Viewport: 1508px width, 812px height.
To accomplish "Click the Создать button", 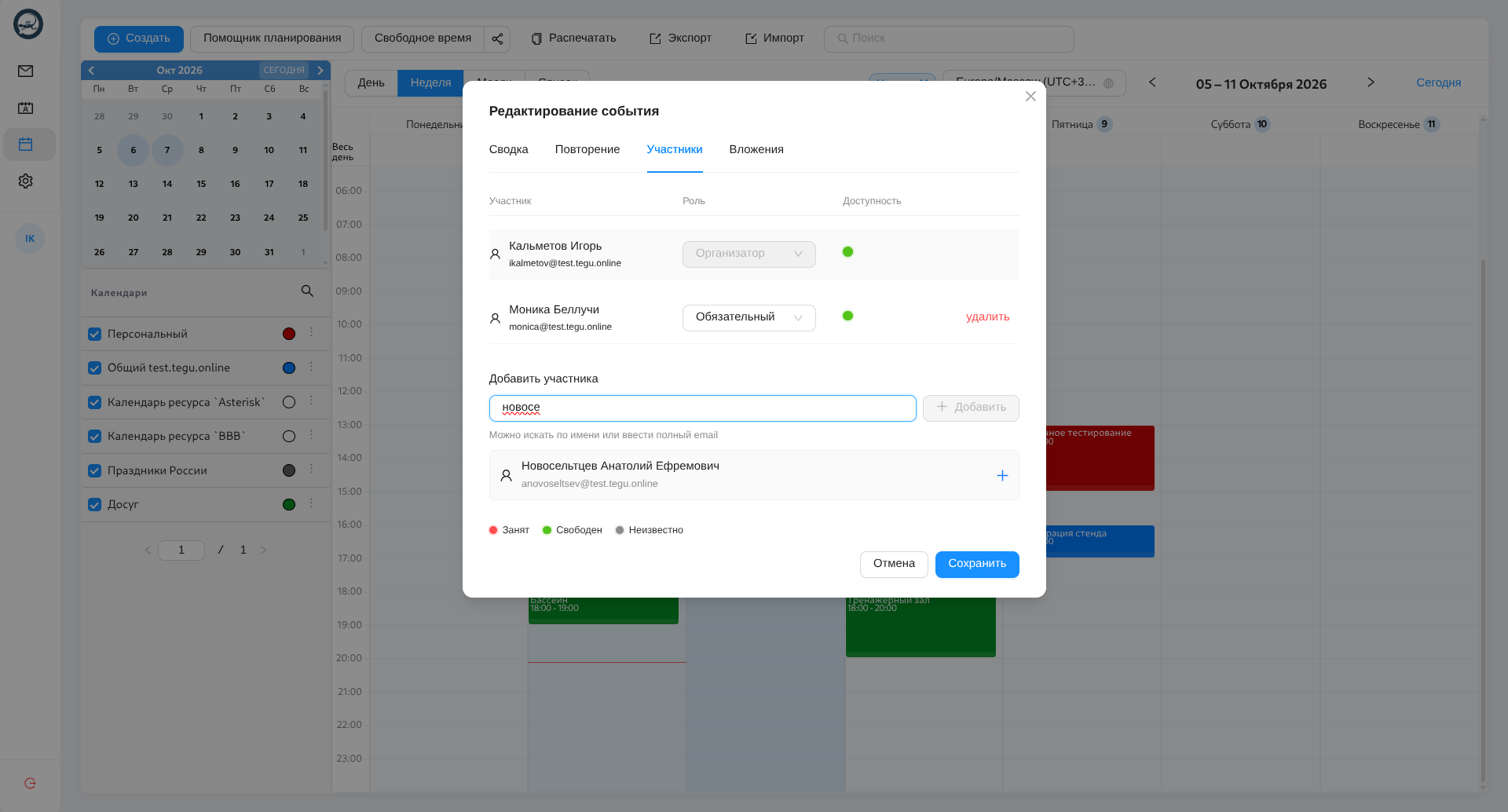I will click(x=139, y=38).
